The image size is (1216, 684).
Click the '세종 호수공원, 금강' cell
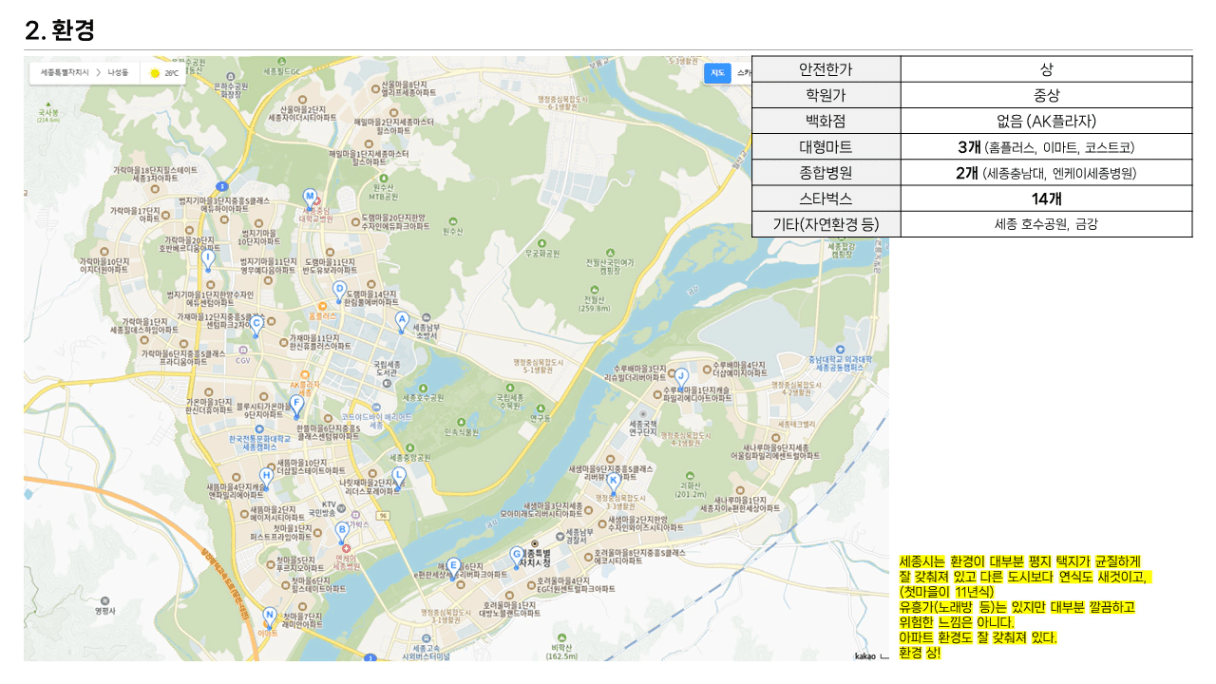pyautogui.click(x=1046, y=224)
